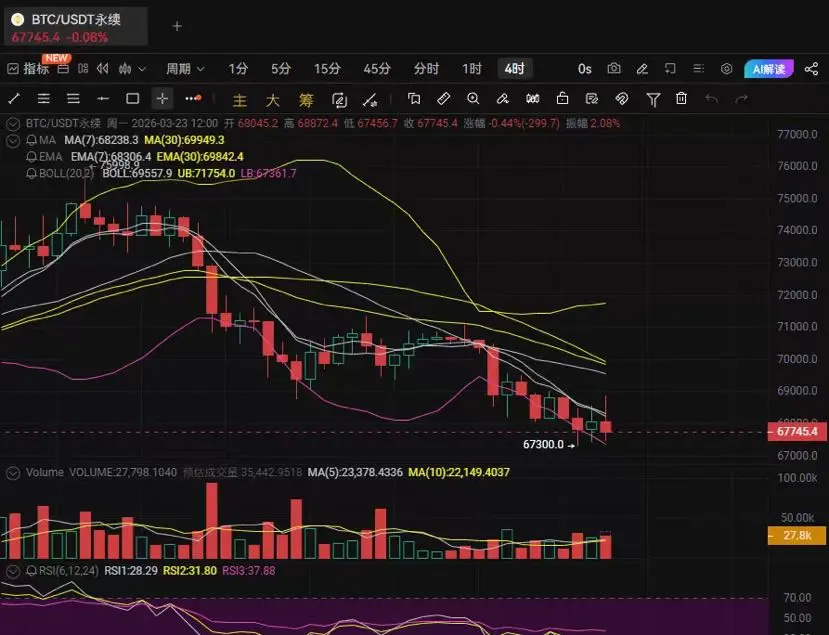This screenshot has height=635, width=829.
Task: Open the list lines icon in top bar
Action: click(698, 69)
